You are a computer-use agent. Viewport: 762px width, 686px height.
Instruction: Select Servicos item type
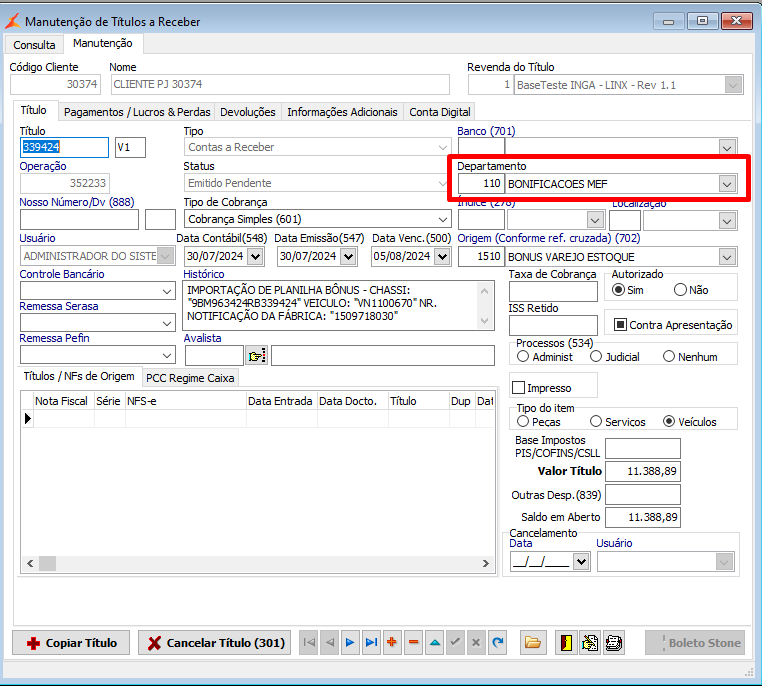click(596, 422)
